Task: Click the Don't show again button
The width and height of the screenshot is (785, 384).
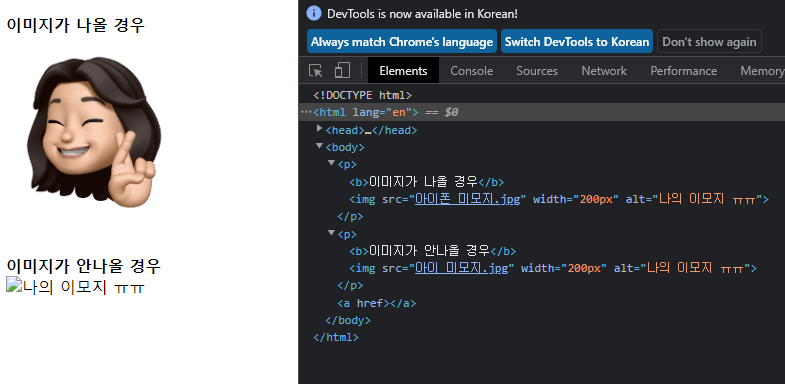Action: pyautogui.click(x=709, y=42)
